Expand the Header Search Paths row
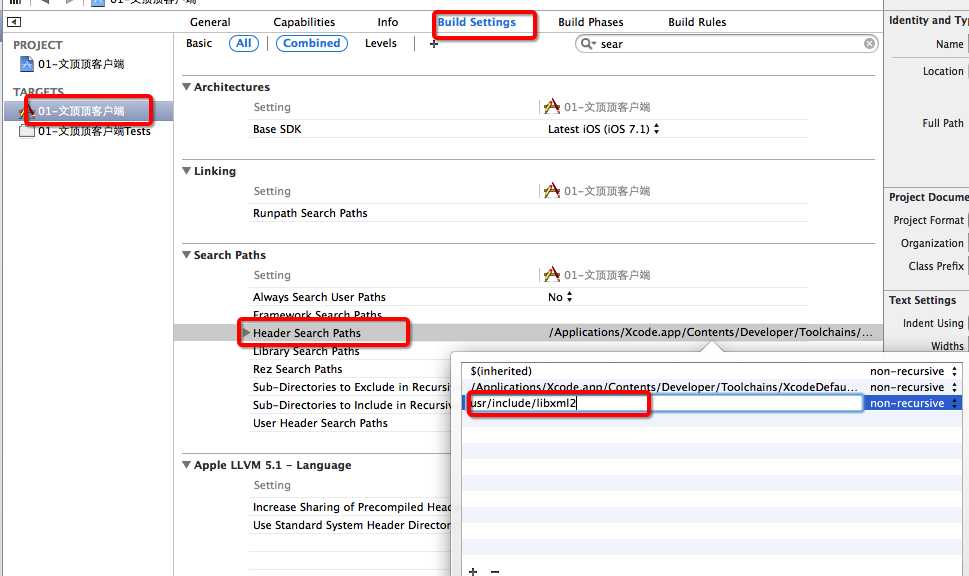The width and height of the screenshot is (969, 576). click(x=246, y=332)
